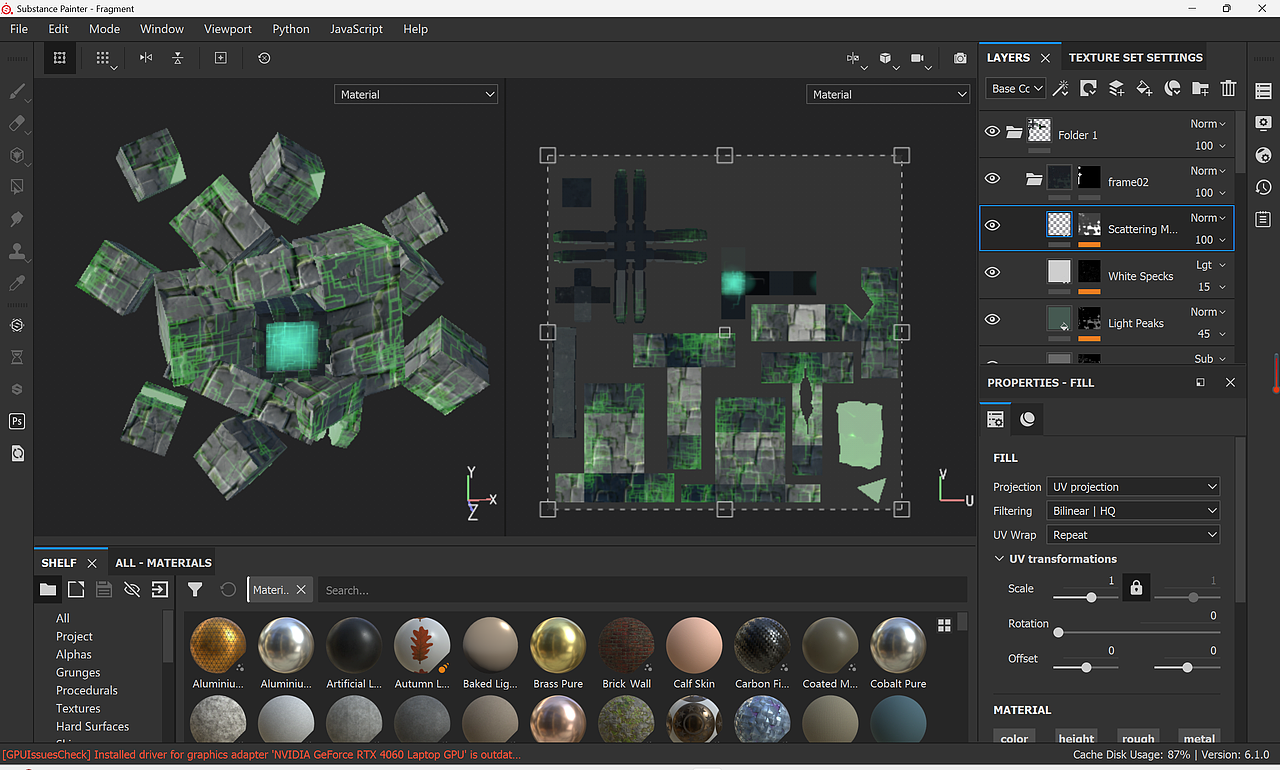Create a new folder in the Layers panel

[1198, 89]
